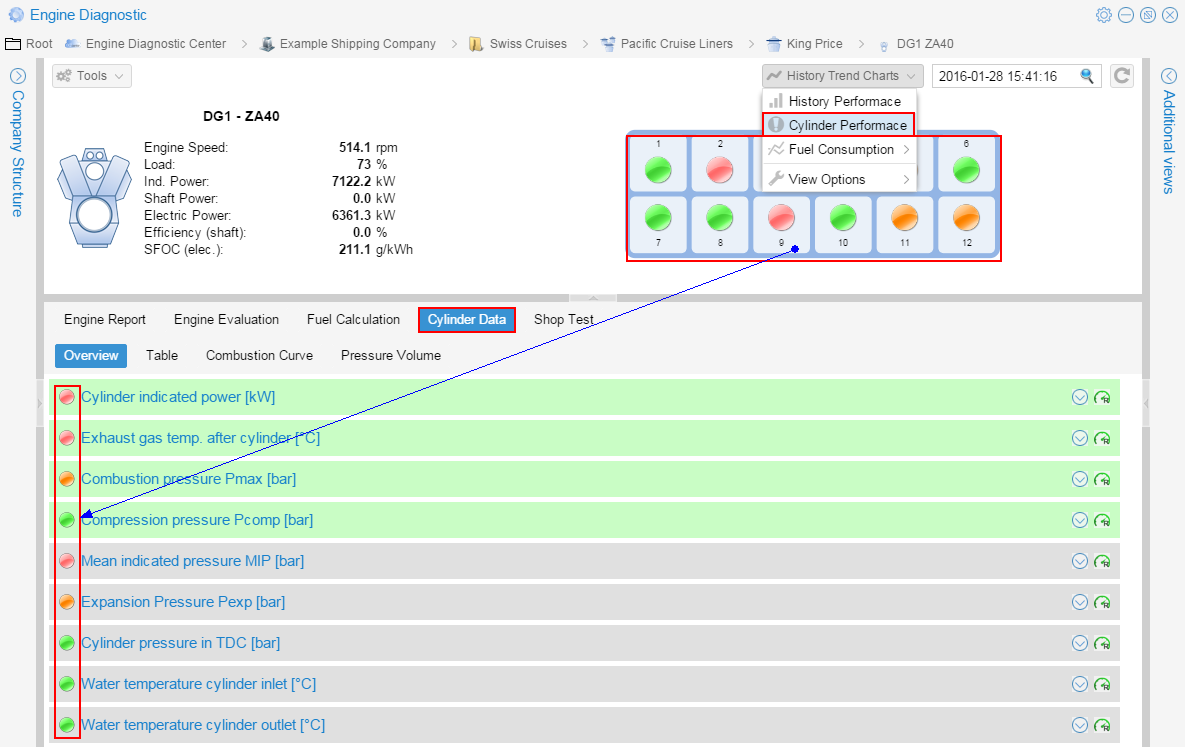This screenshot has width=1185, height=747.
Task: Open the Swiss Cruises breadcrumb link
Action: (528, 43)
